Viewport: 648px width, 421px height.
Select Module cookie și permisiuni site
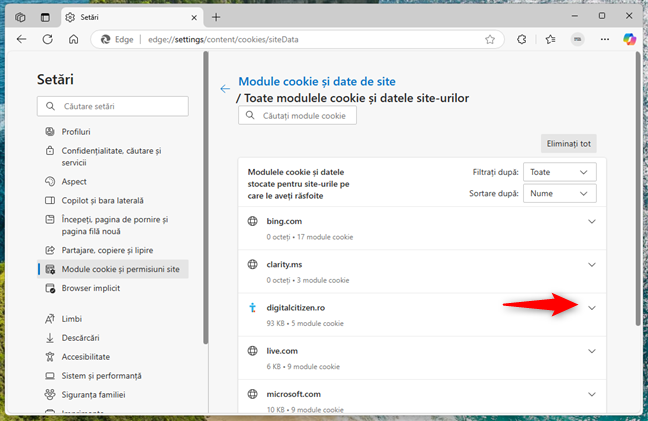pyautogui.click(x=113, y=269)
